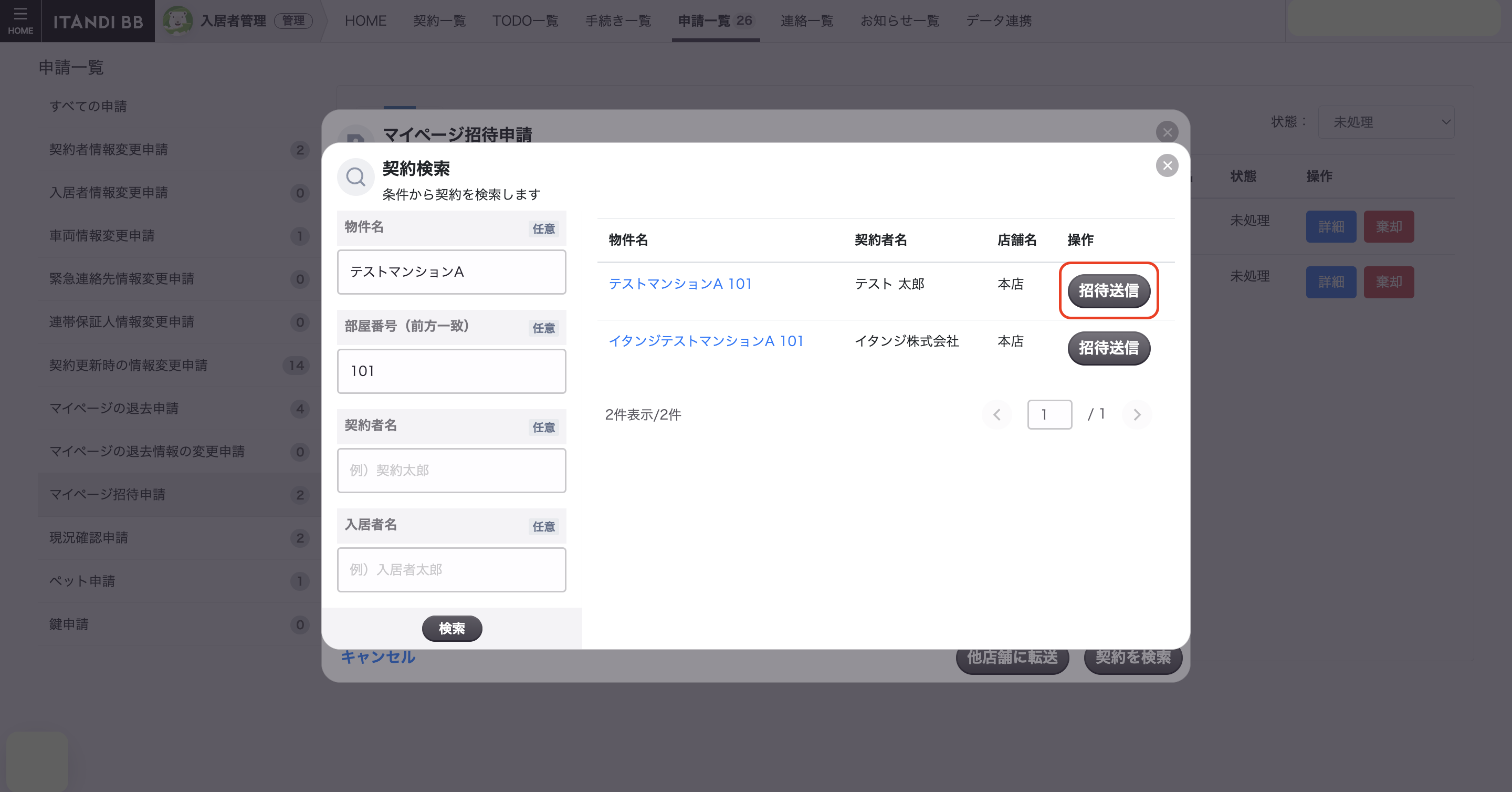
Task: Click 詳細 button in first background row
Action: pyautogui.click(x=1331, y=226)
